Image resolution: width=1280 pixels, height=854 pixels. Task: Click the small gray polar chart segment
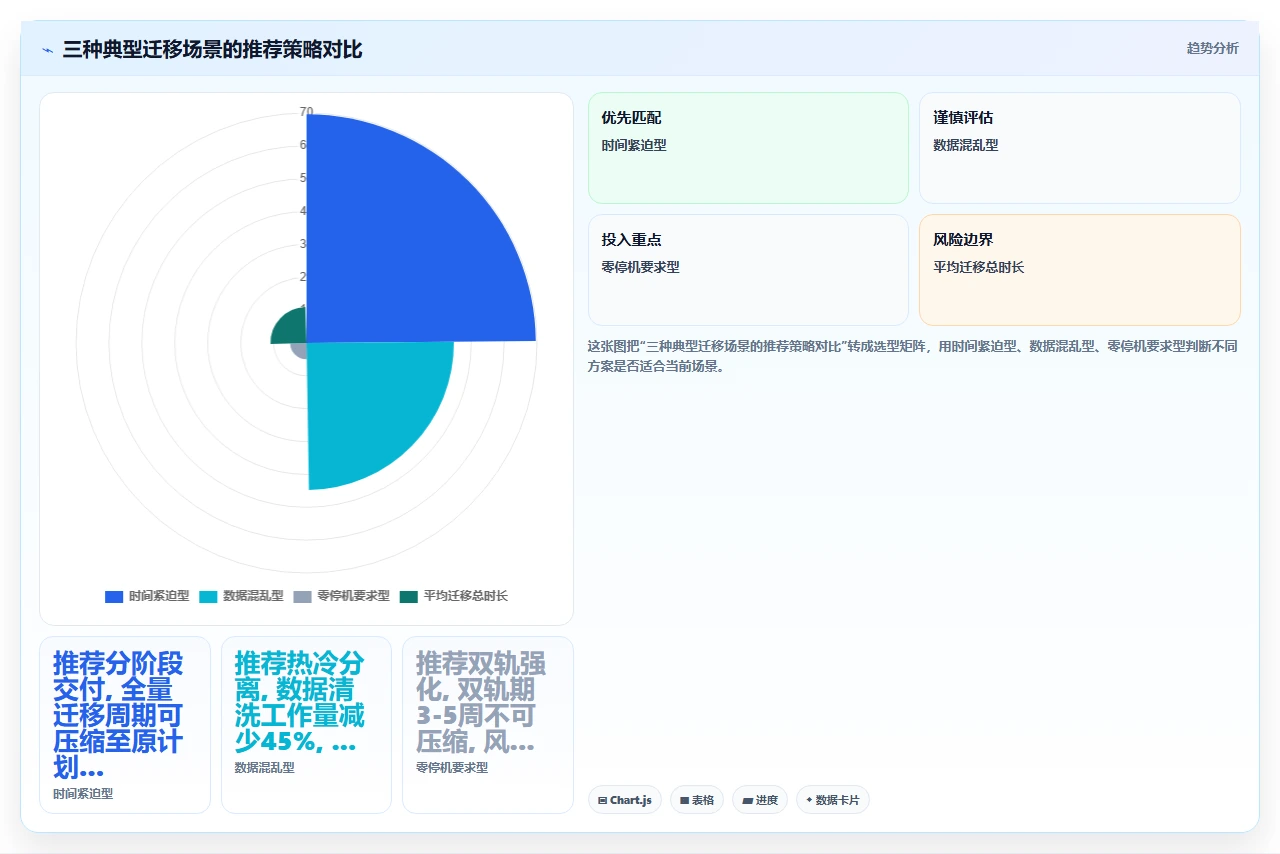pos(299,350)
